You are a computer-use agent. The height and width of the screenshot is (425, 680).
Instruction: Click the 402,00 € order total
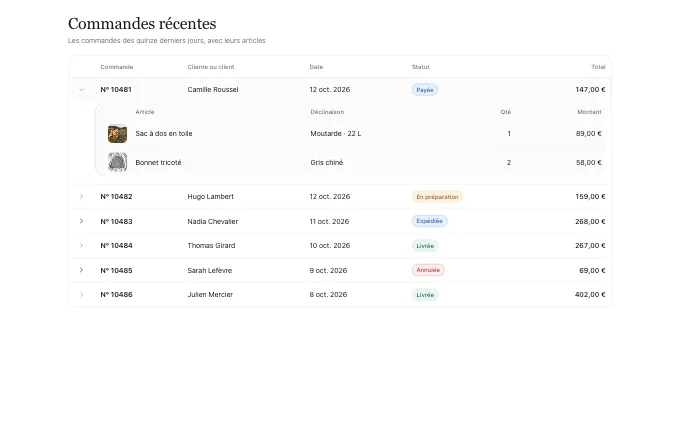point(590,294)
